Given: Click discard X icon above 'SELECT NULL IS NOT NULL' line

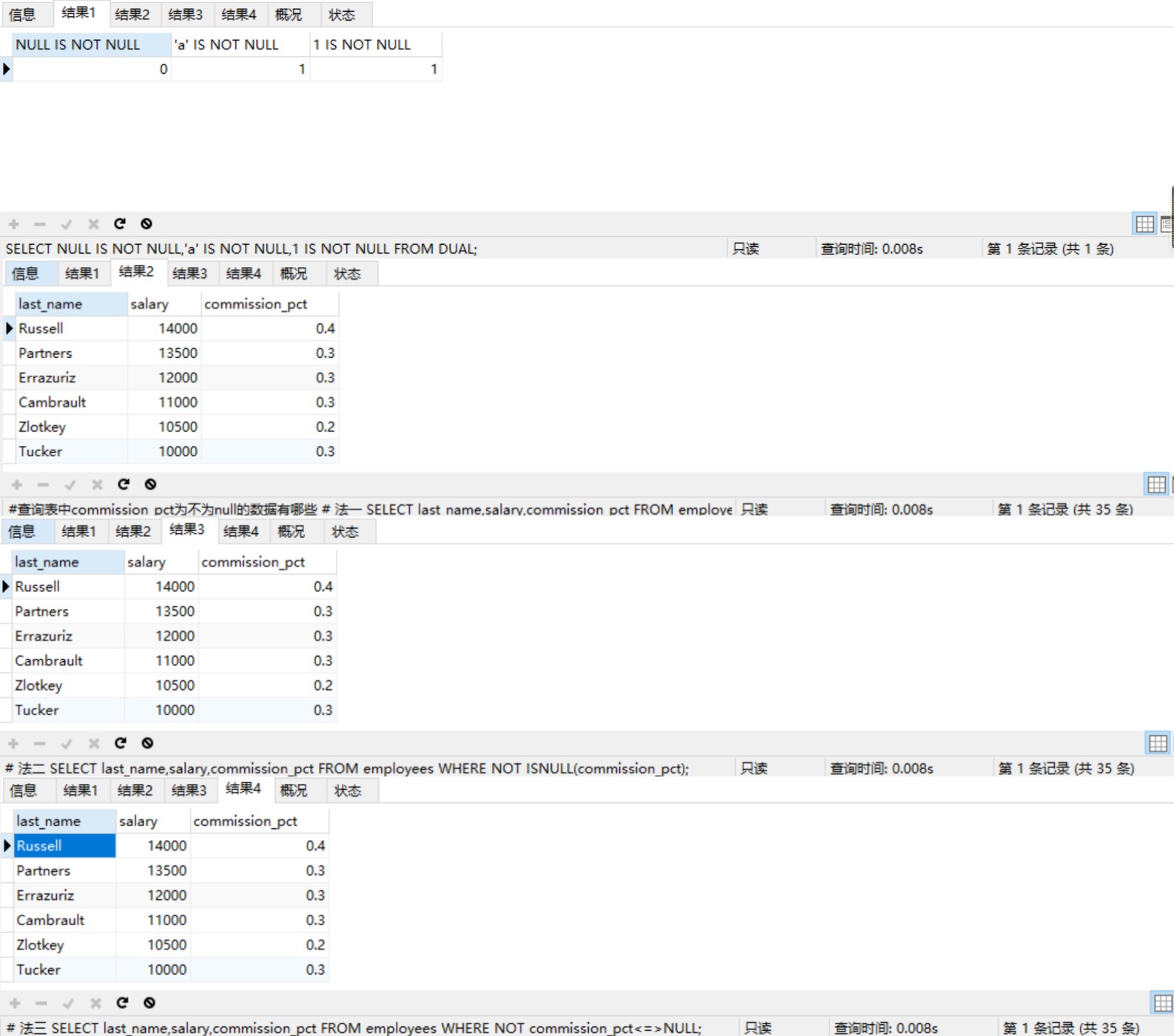Looking at the screenshot, I should (x=93, y=223).
